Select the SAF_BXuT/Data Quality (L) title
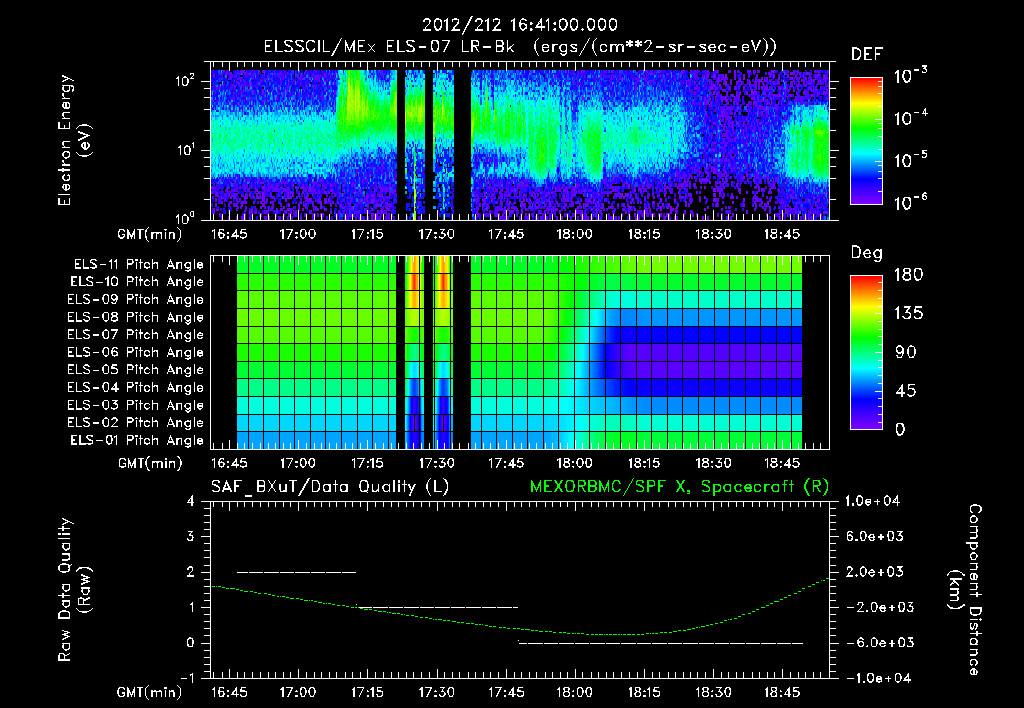Screen dimensions: 1024x708 [x=330, y=487]
